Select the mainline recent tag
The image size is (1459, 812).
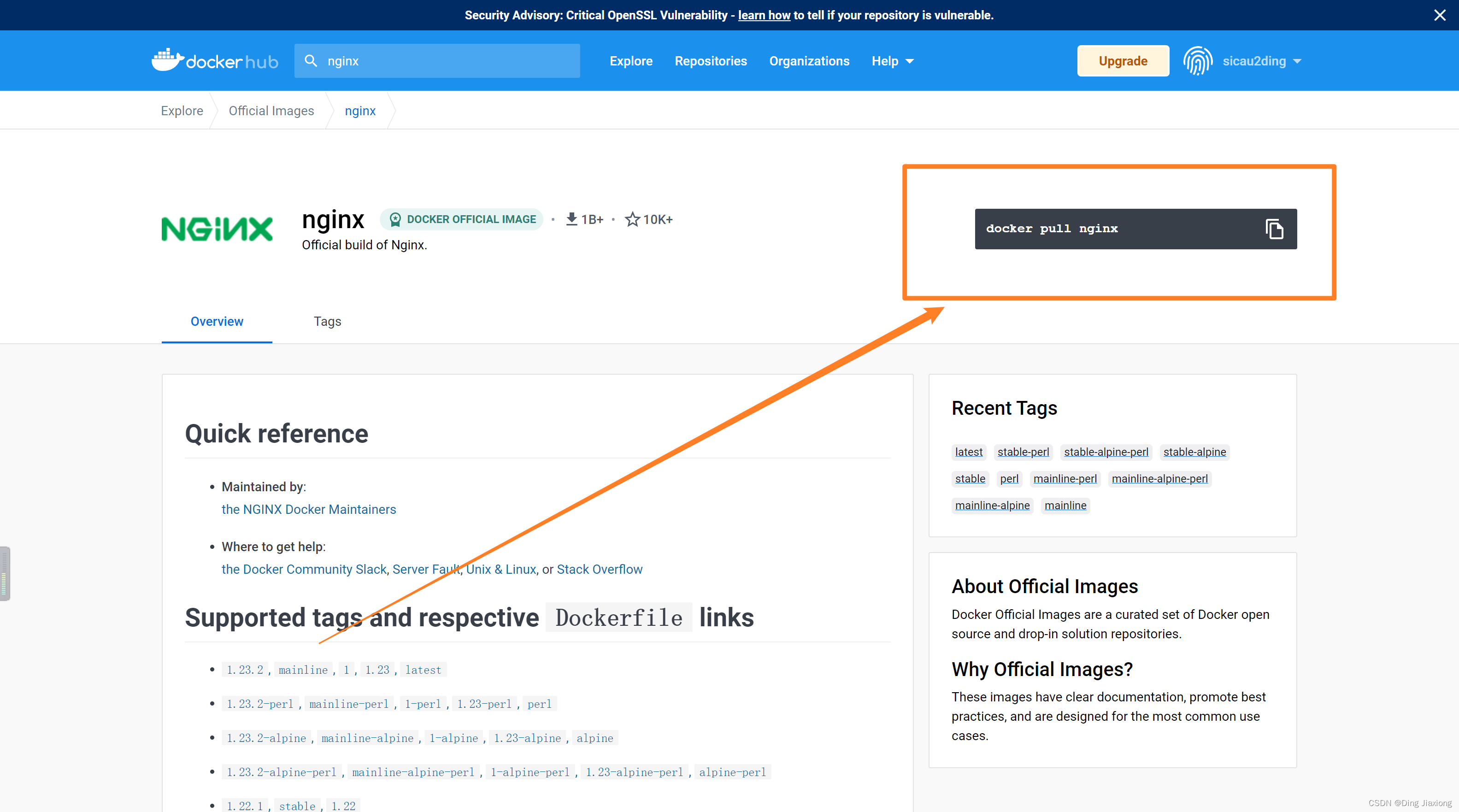pos(1065,505)
